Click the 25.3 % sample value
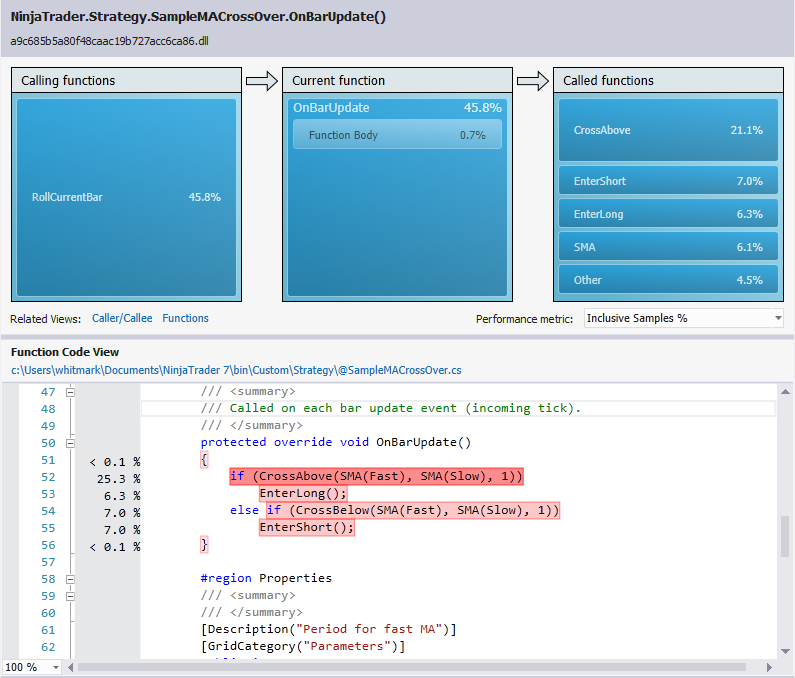 tap(119, 479)
